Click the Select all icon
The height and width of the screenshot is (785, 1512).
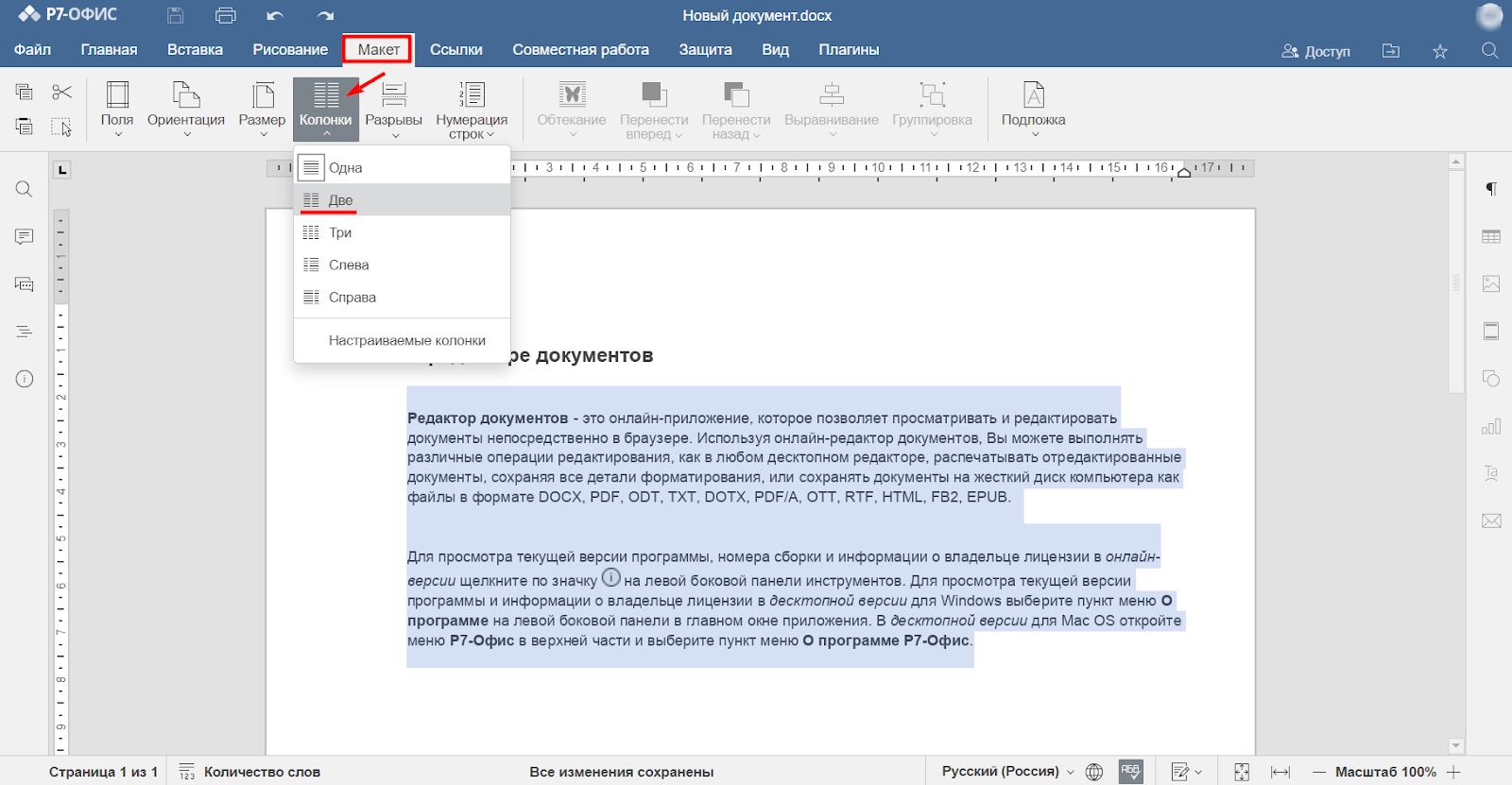tap(61, 127)
